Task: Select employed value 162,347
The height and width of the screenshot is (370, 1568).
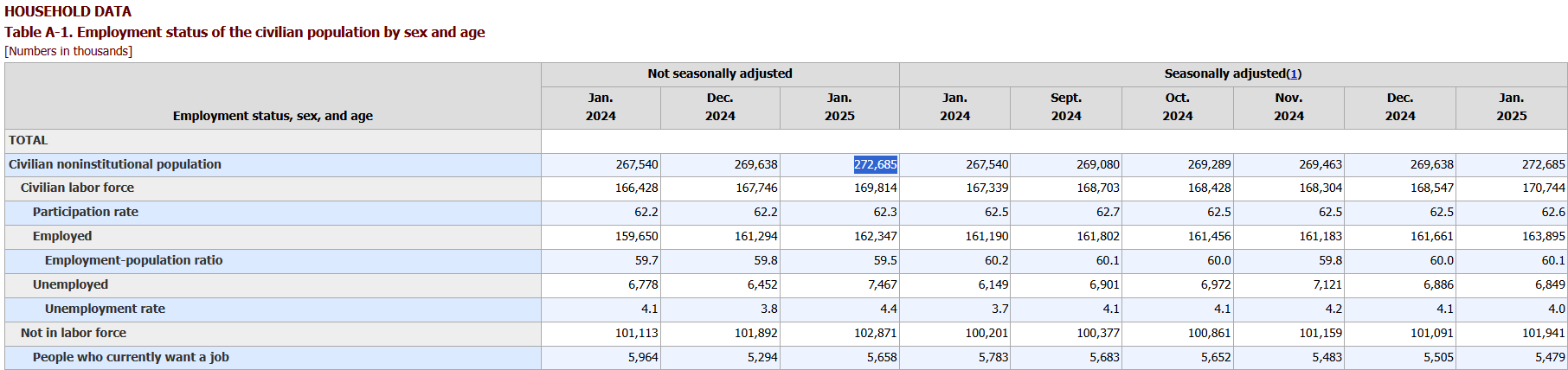Action: pyautogui.click(x=876, y=236)
